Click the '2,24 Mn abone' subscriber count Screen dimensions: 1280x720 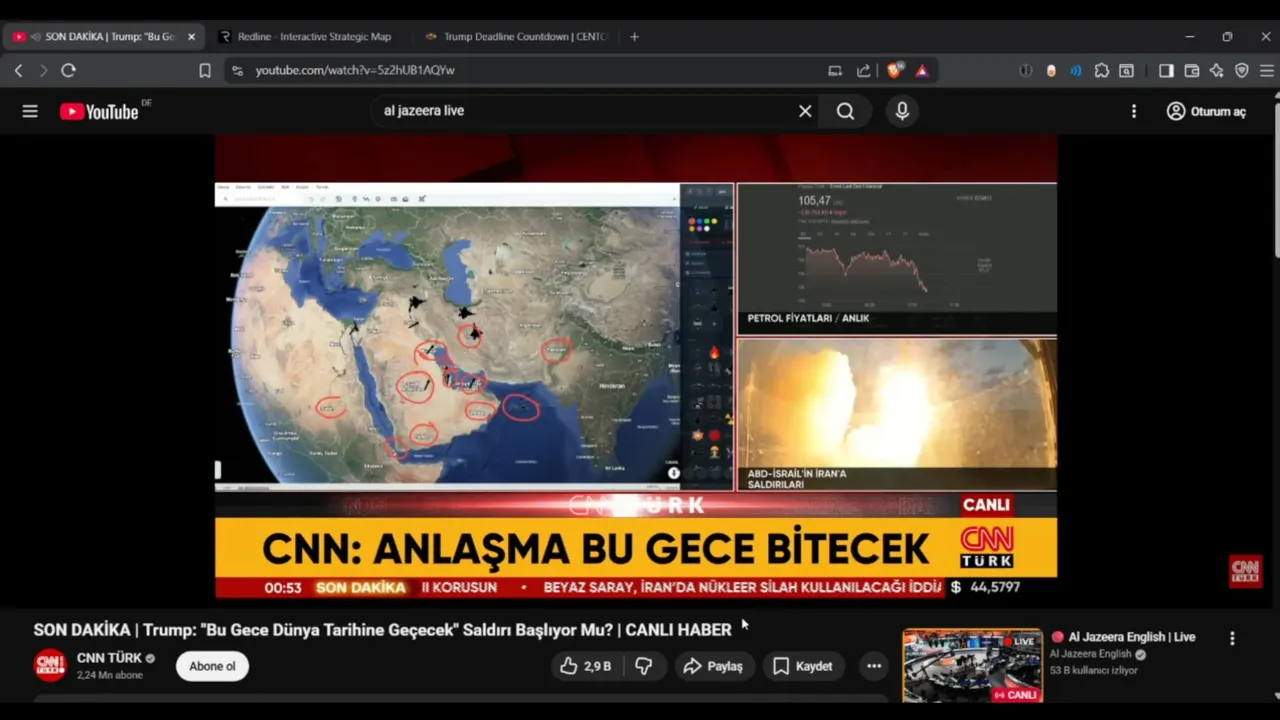coord(110,676)
